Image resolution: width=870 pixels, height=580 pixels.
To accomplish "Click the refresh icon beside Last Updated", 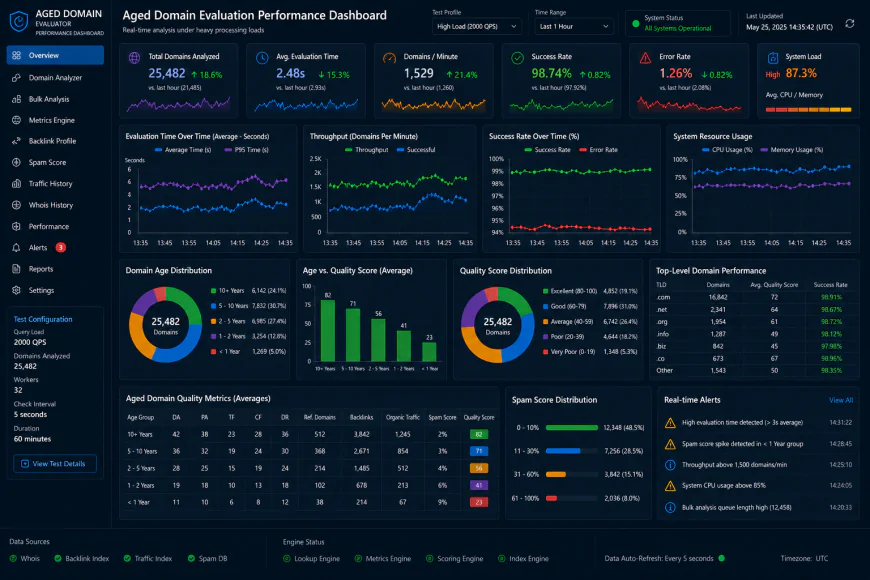I will (x=849, y=23).
